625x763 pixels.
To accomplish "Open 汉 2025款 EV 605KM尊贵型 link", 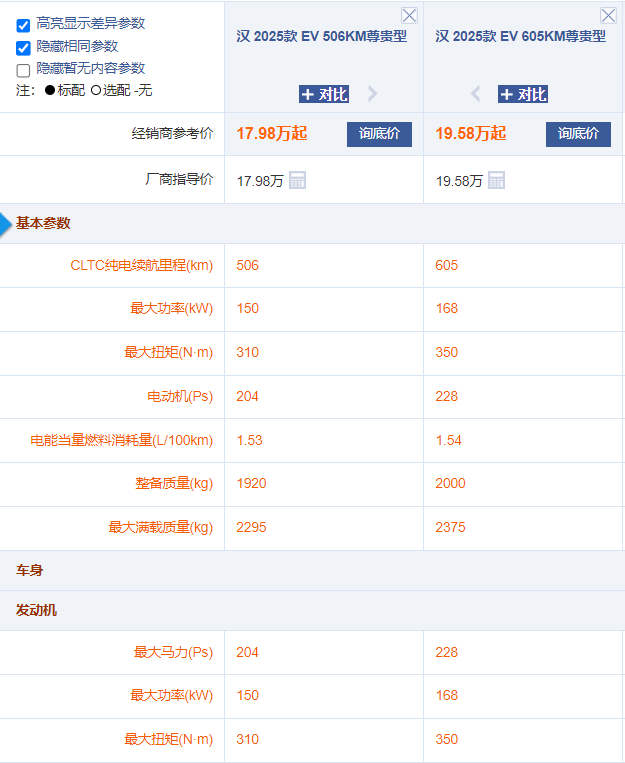I will pyautogui.click(x=520, y=36).
